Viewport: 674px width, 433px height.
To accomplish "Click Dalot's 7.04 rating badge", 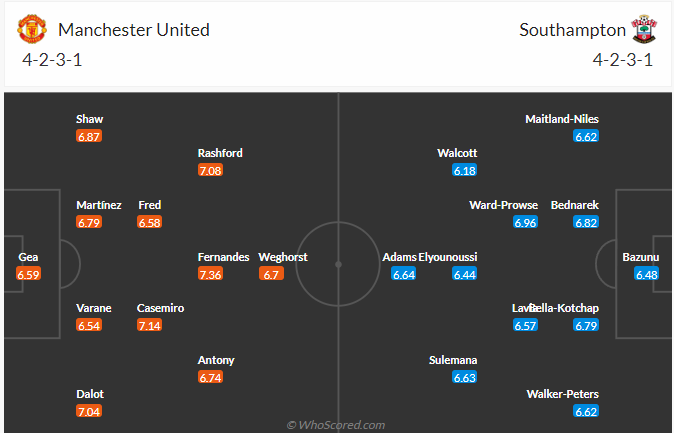I will (89, 411).
